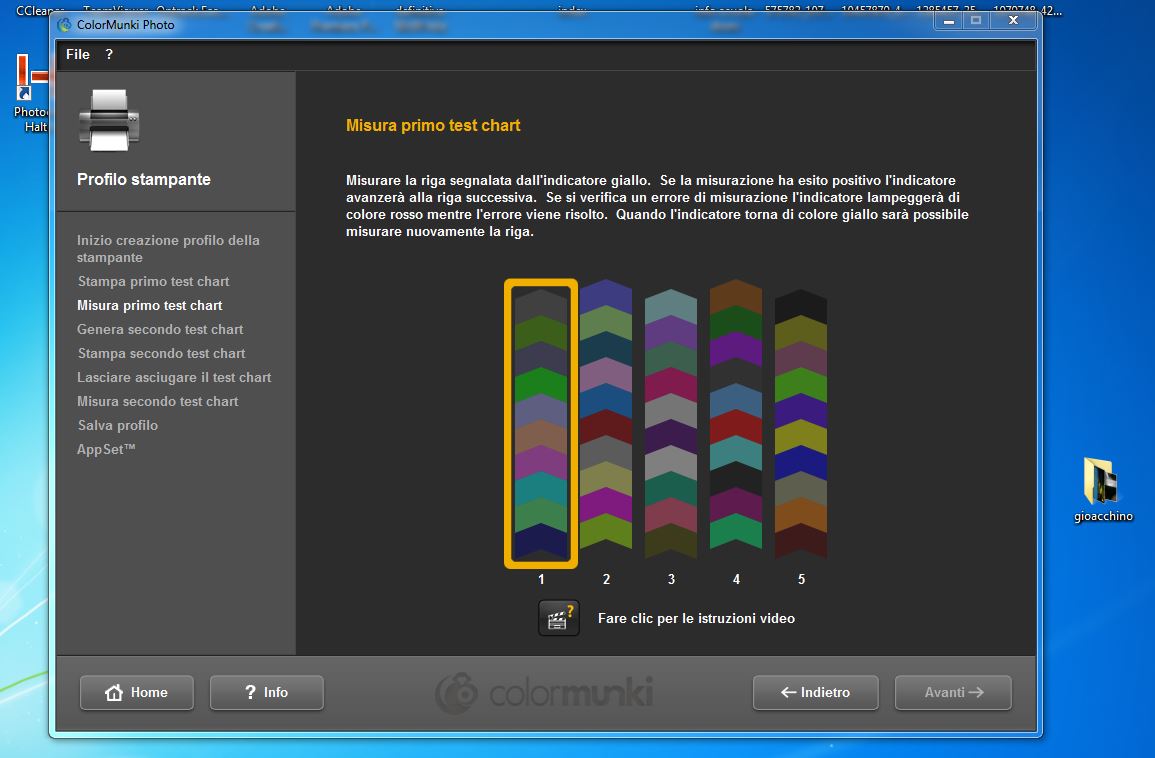
Task: Click the Home button
Action: [137, 692]
